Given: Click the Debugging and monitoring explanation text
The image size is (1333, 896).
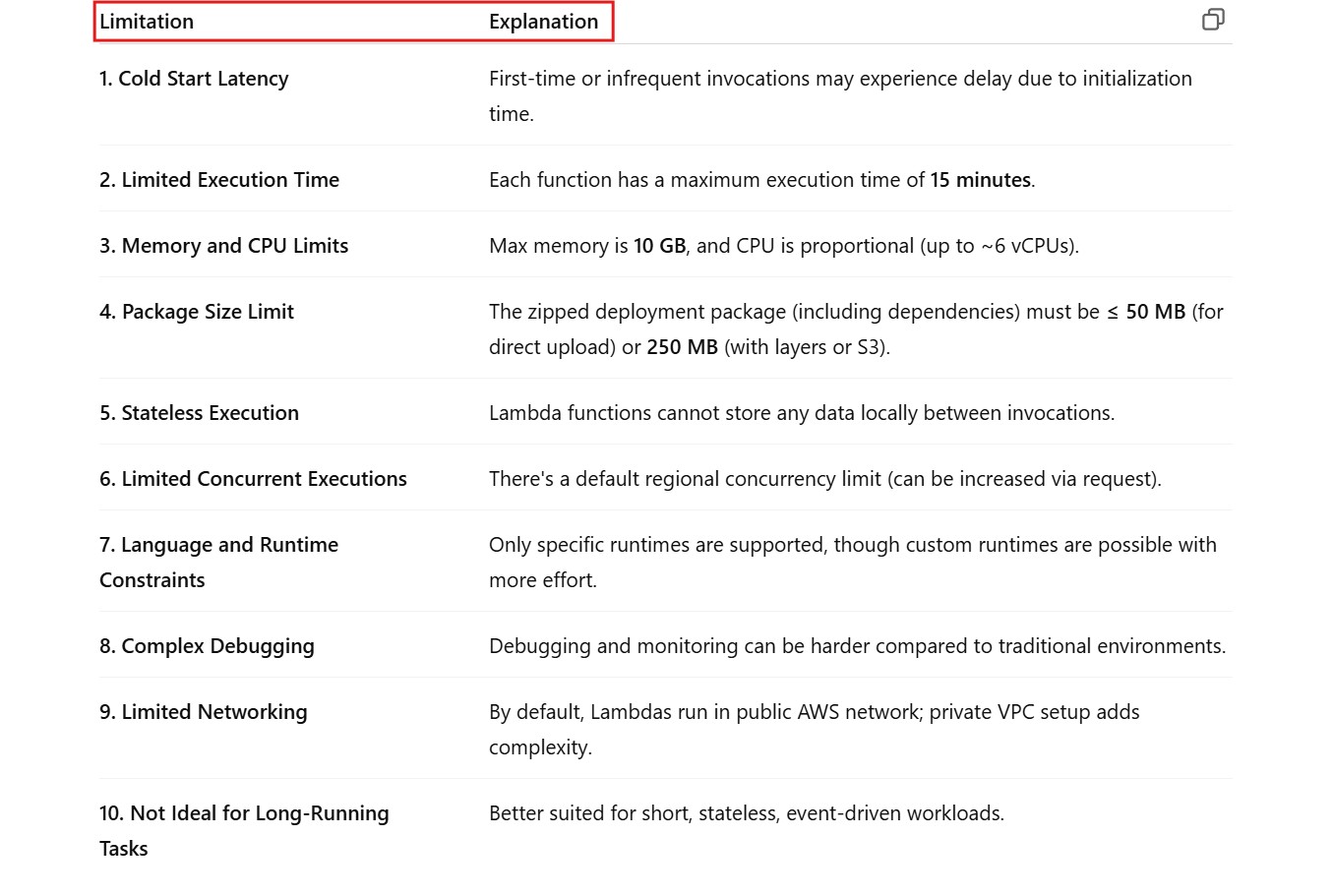Looking at the screenshot, I should pyautogui.click(x=857, y=646).
